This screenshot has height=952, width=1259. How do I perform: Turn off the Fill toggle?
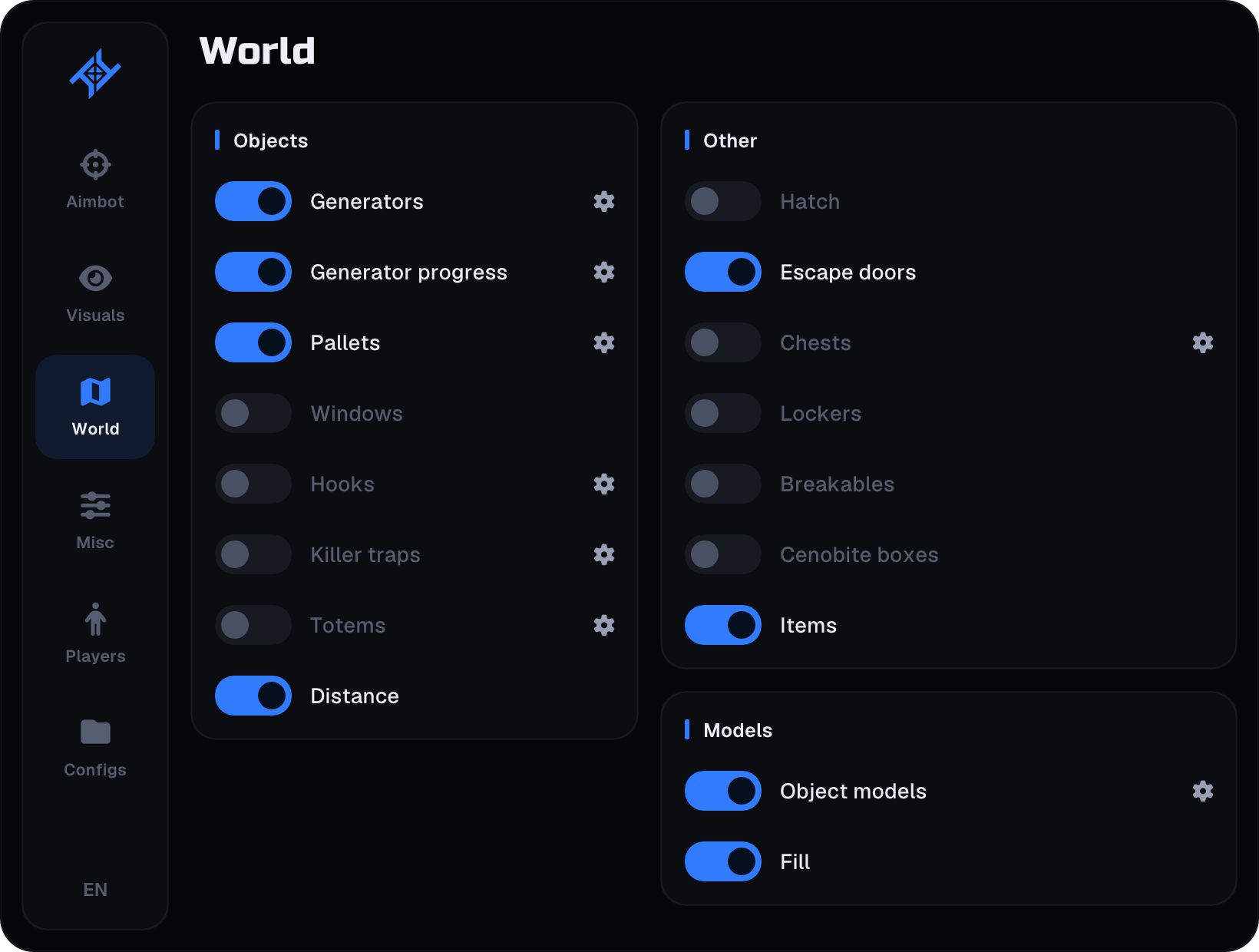pos(723,861)
